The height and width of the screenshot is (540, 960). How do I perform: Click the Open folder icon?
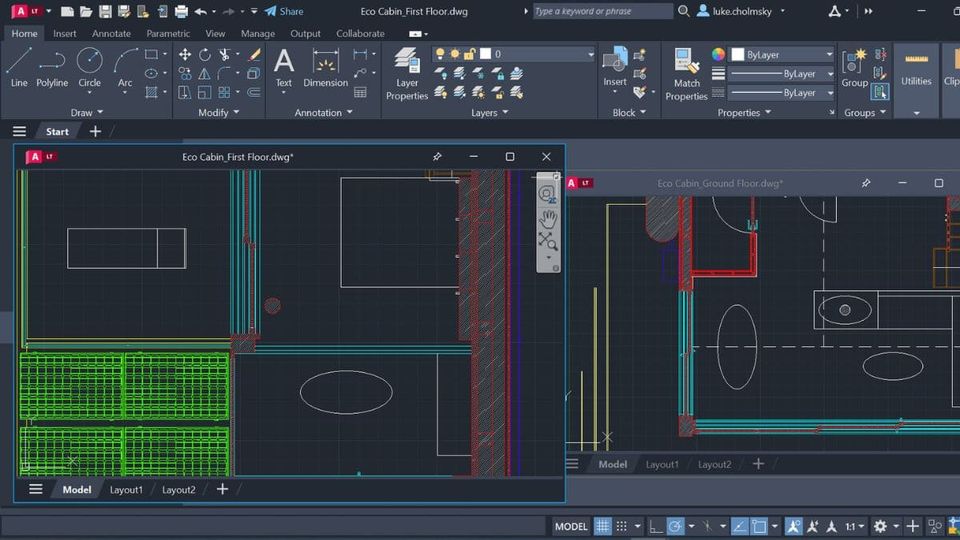pyautogui.click(x=86, y=11)
